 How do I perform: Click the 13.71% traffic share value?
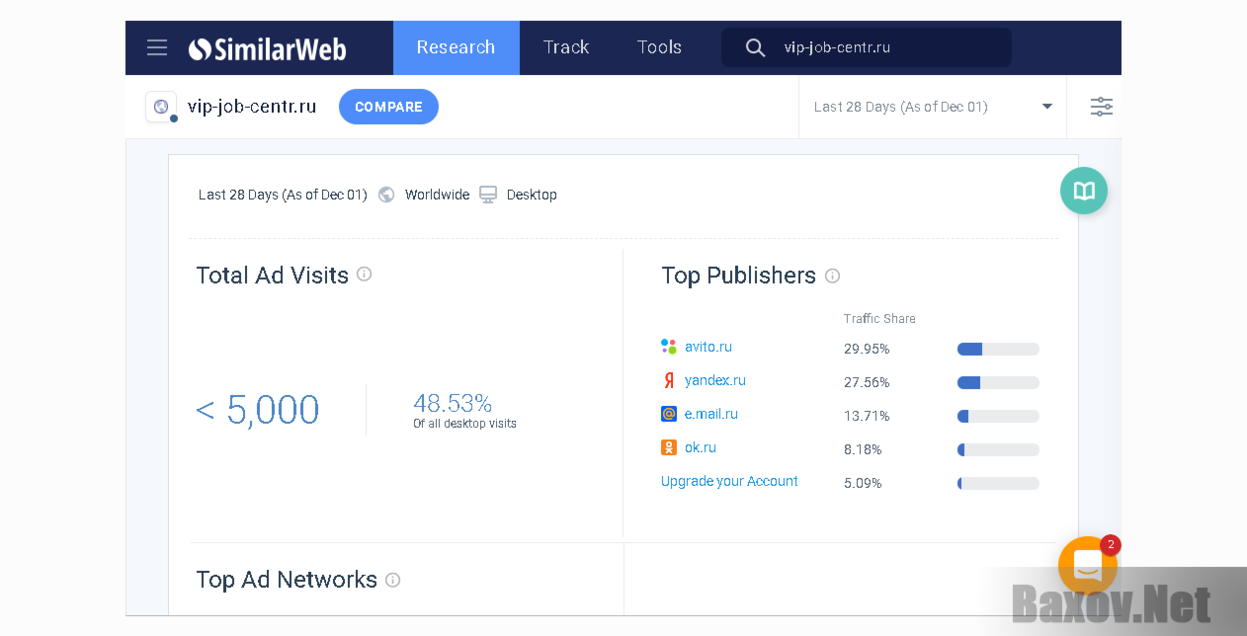(x=867, y=416)
